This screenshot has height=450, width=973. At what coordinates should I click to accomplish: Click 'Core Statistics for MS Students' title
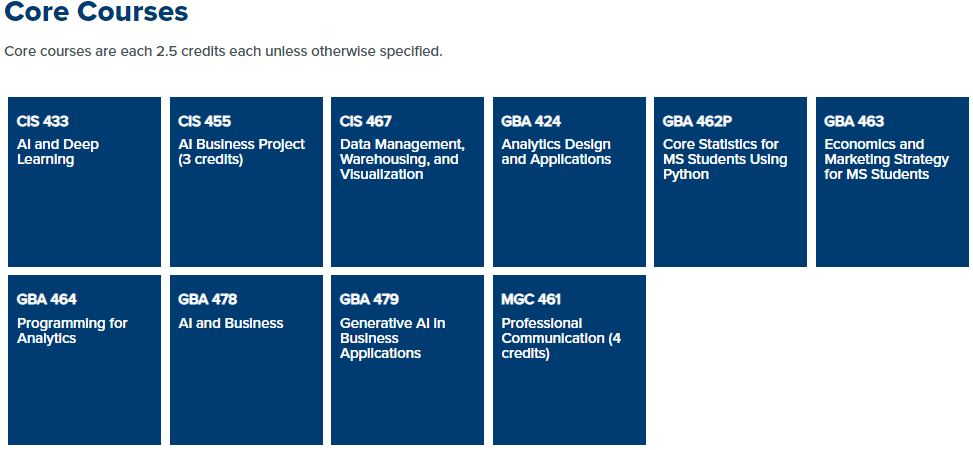pos(725,160)
